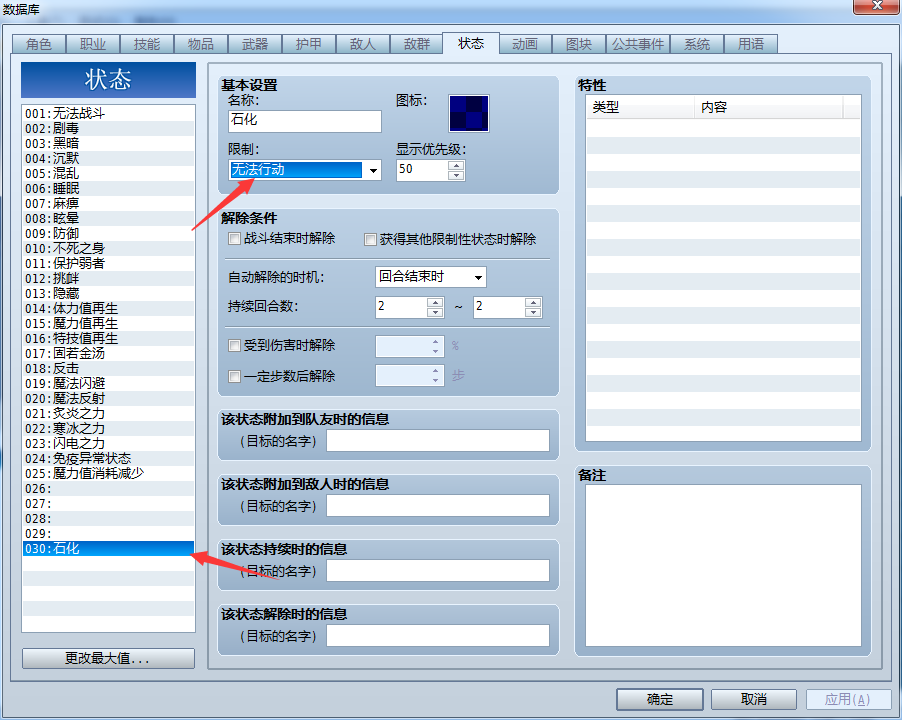902x720 pixels.
Task: Select state 006:睡眠
Action: (x=108, y=188)
